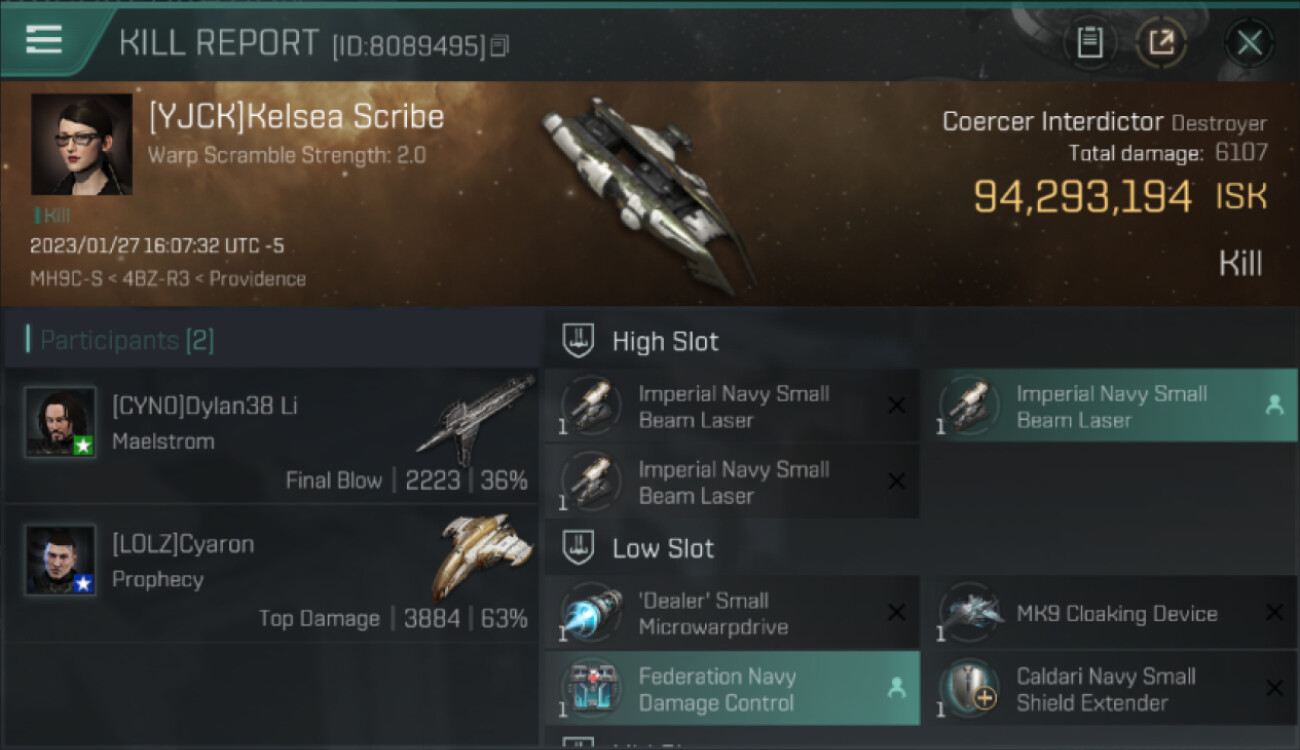1300x750 pixels.
Task: Select the Caldari Navy Small Shield Extender
Action: point(1109,689)
